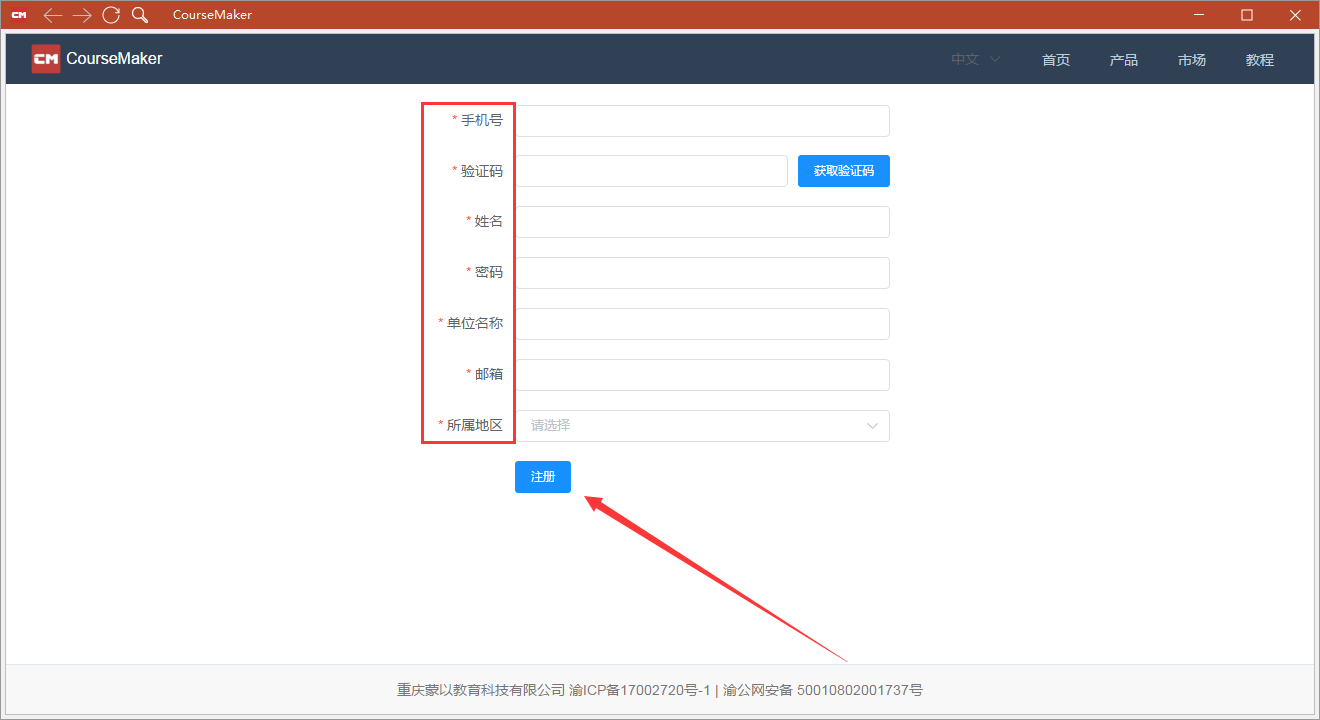Select the CourseMaker logo in the header
Viewport: 1320px width, 720px height.
96,58
